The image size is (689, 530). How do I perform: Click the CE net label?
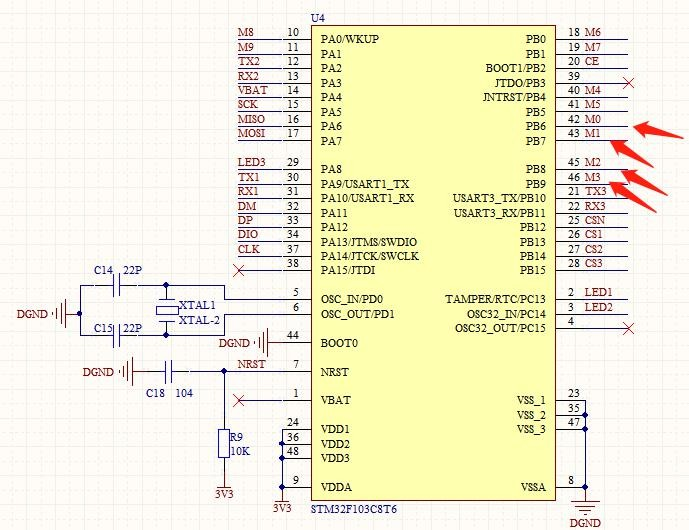pyautogui.click(x=592, y=61)
